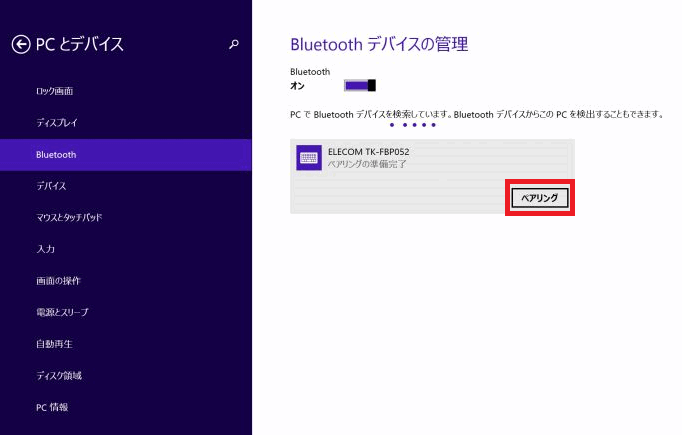Select the ELECOM TK-FBP052 device name

[368, 152]
